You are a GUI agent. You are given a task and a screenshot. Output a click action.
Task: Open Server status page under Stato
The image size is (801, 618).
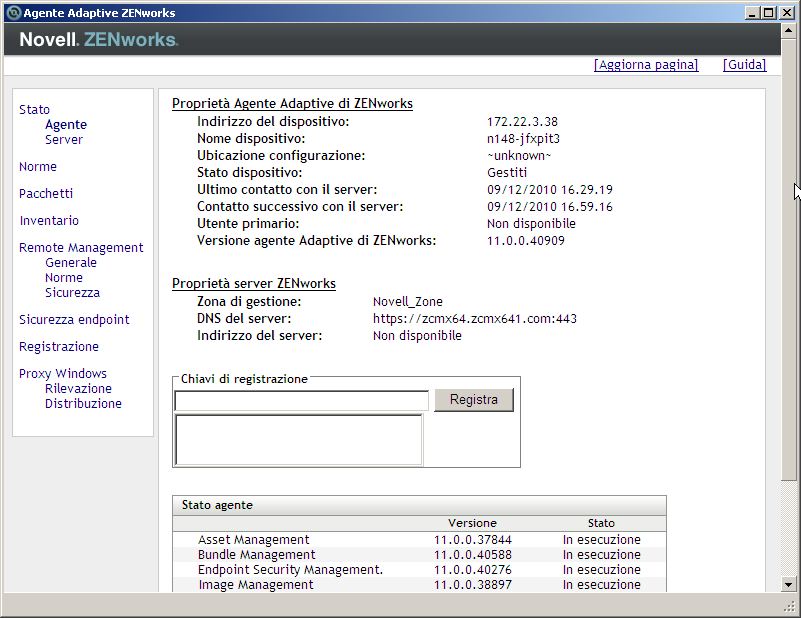pos(64,139)
